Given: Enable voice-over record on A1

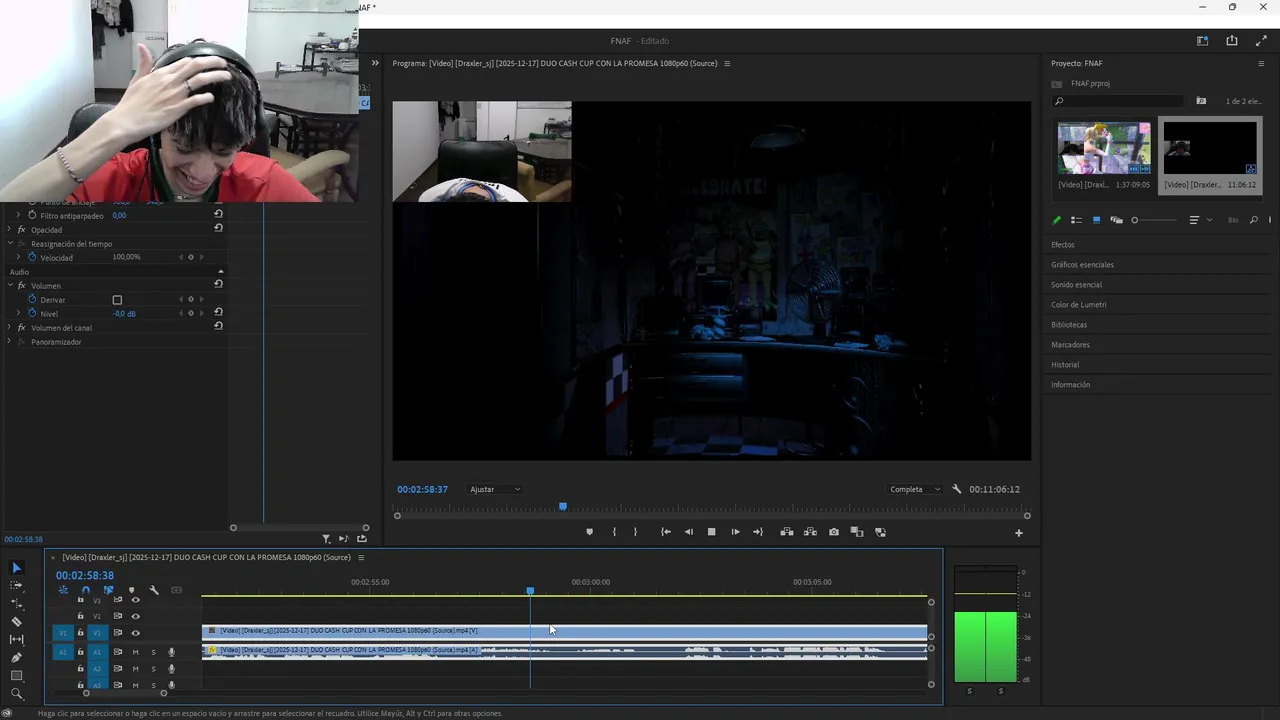Looking at the screenshot, I should [x=171, y=652].
